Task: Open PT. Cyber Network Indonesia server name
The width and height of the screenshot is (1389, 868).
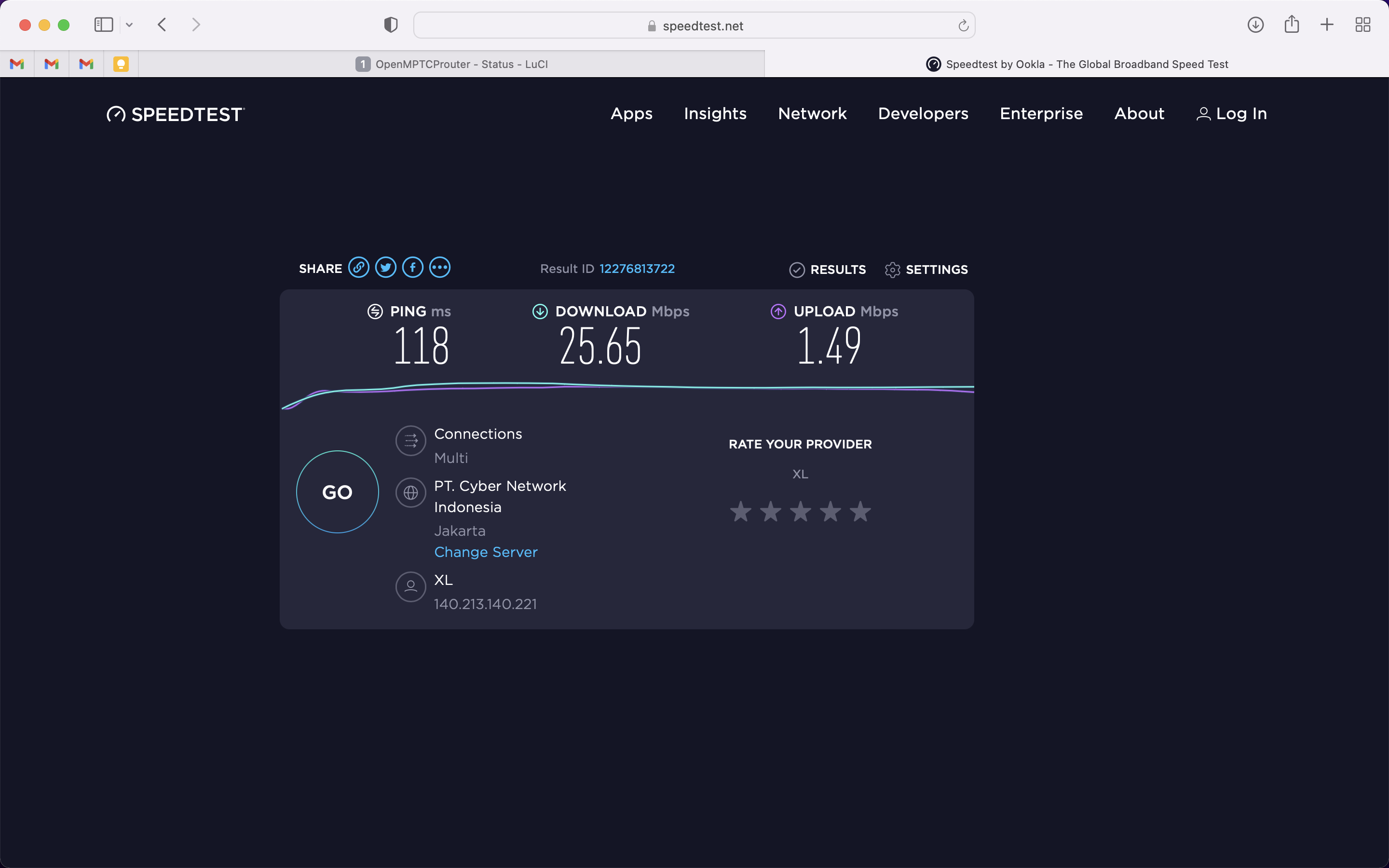Action: pyautogui.click(x=500, y=497)
